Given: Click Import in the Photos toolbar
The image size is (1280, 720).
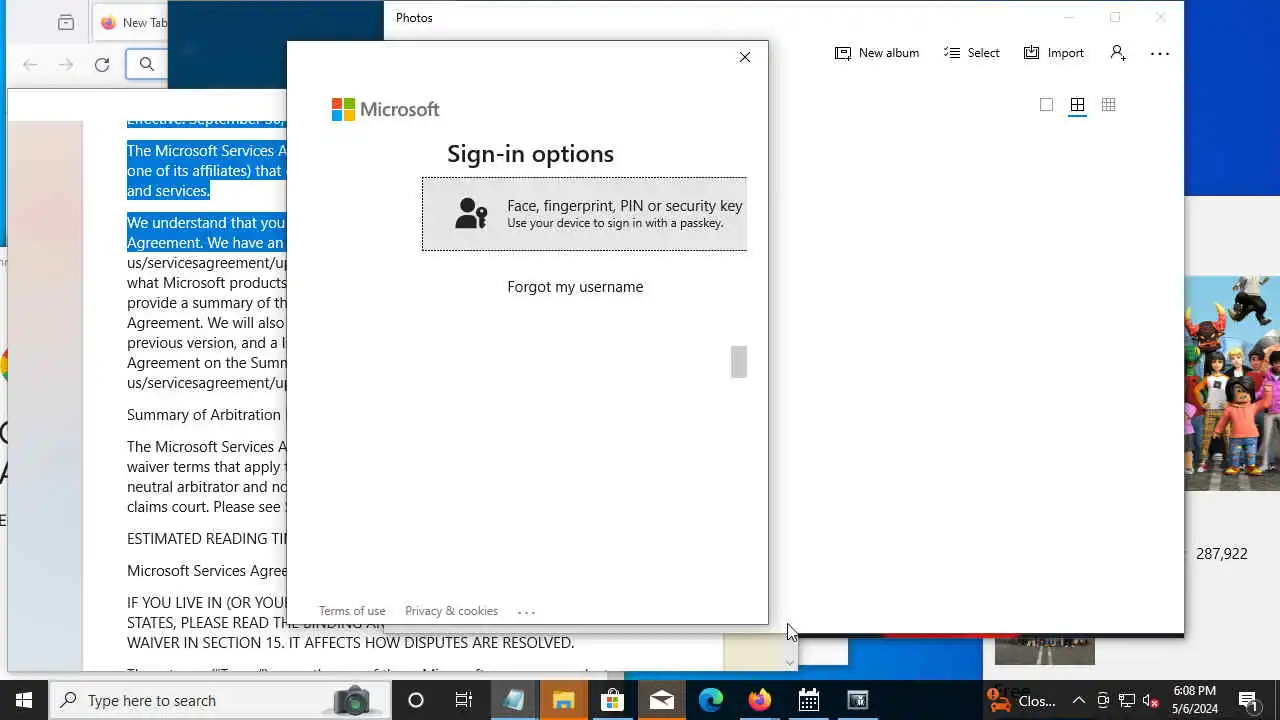Looking at the screenshot, I should tap(1054, 53).
